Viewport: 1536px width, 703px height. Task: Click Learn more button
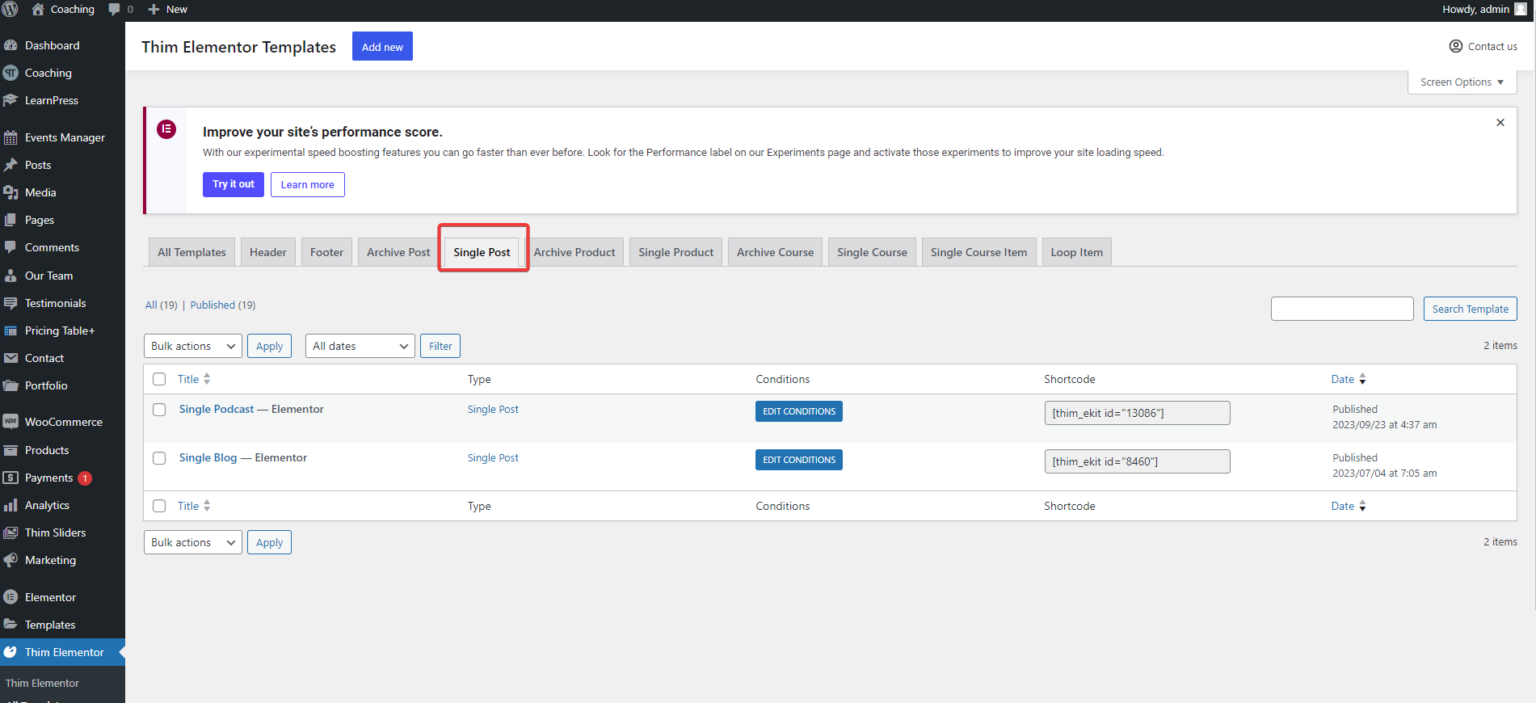coord(308,184)
